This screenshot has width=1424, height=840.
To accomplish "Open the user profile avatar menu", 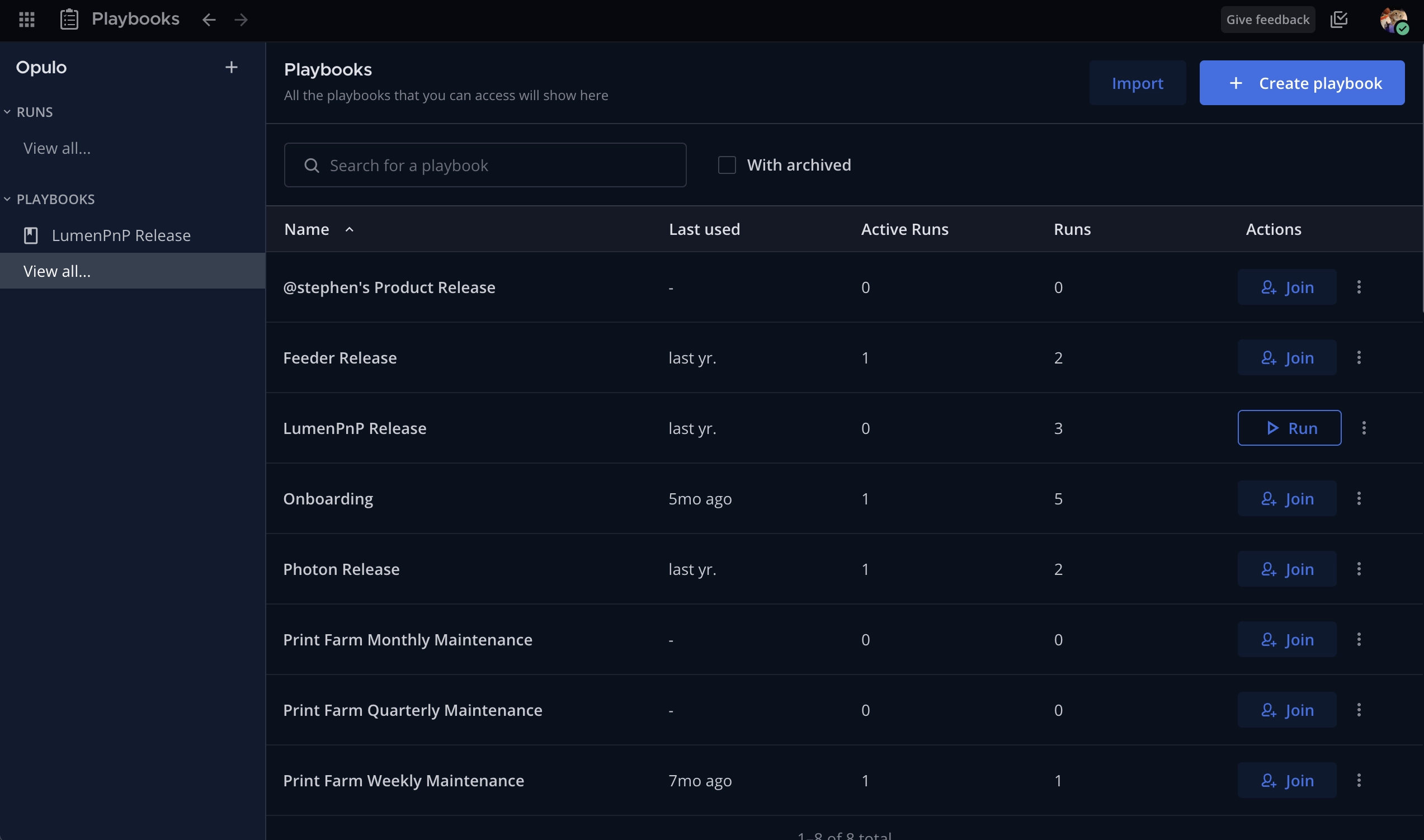I will (x=1393, y=20).
